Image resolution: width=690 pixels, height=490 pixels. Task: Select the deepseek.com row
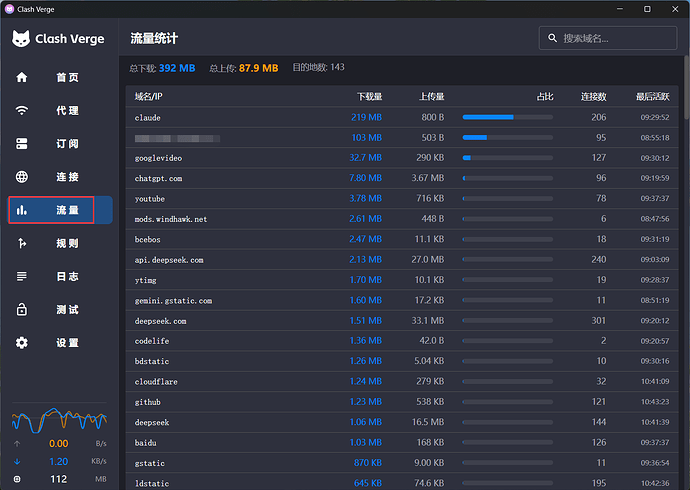pos(402,321)
